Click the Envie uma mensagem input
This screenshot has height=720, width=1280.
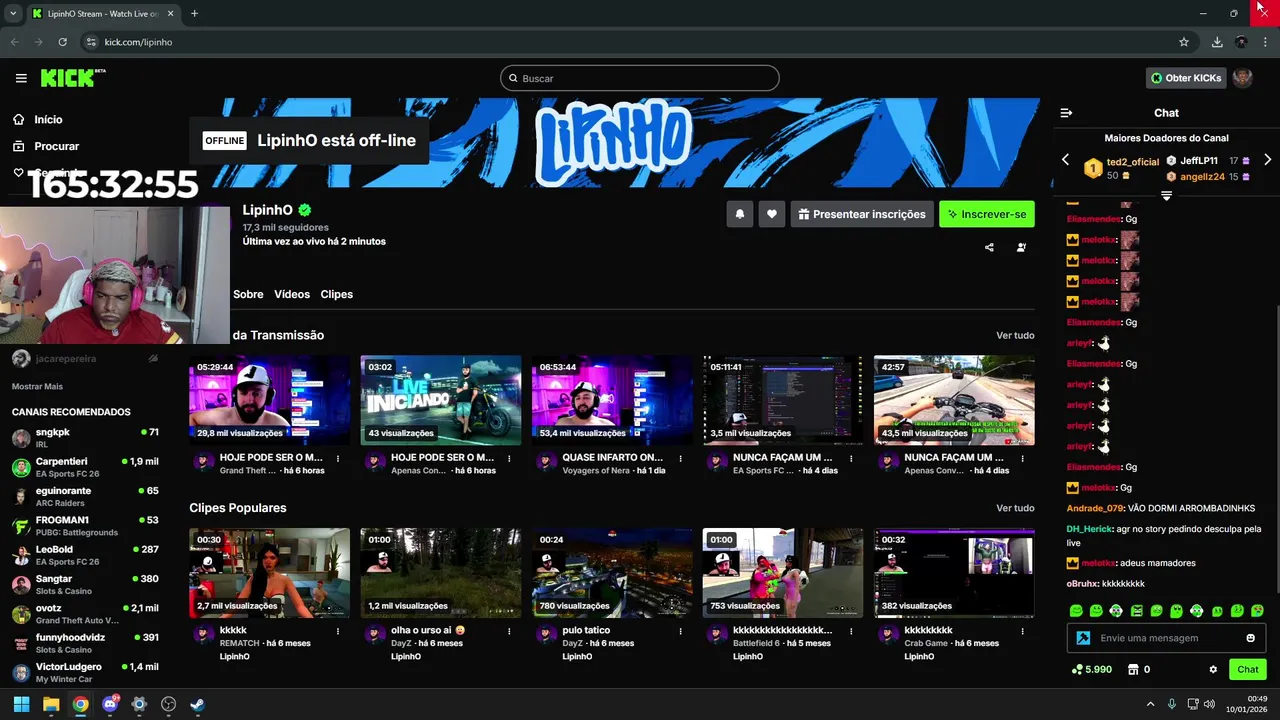(x=1166, y=638)
